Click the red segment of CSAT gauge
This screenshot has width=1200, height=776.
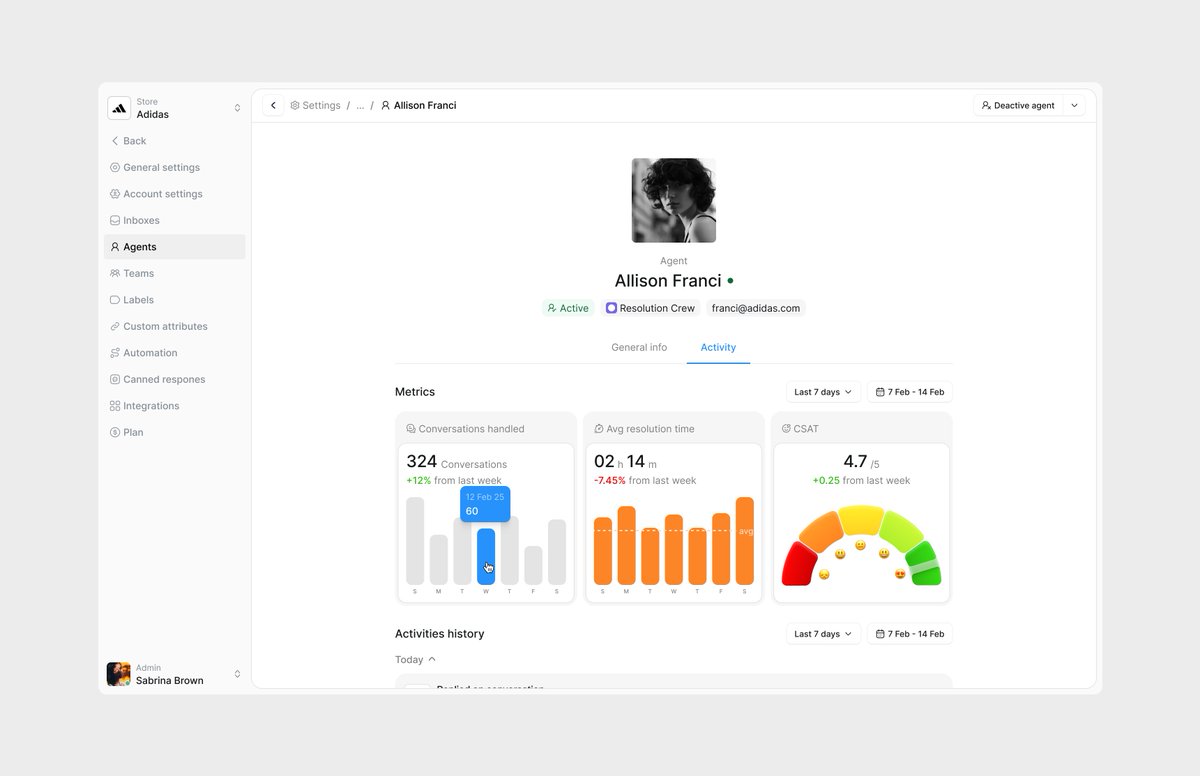799,566
